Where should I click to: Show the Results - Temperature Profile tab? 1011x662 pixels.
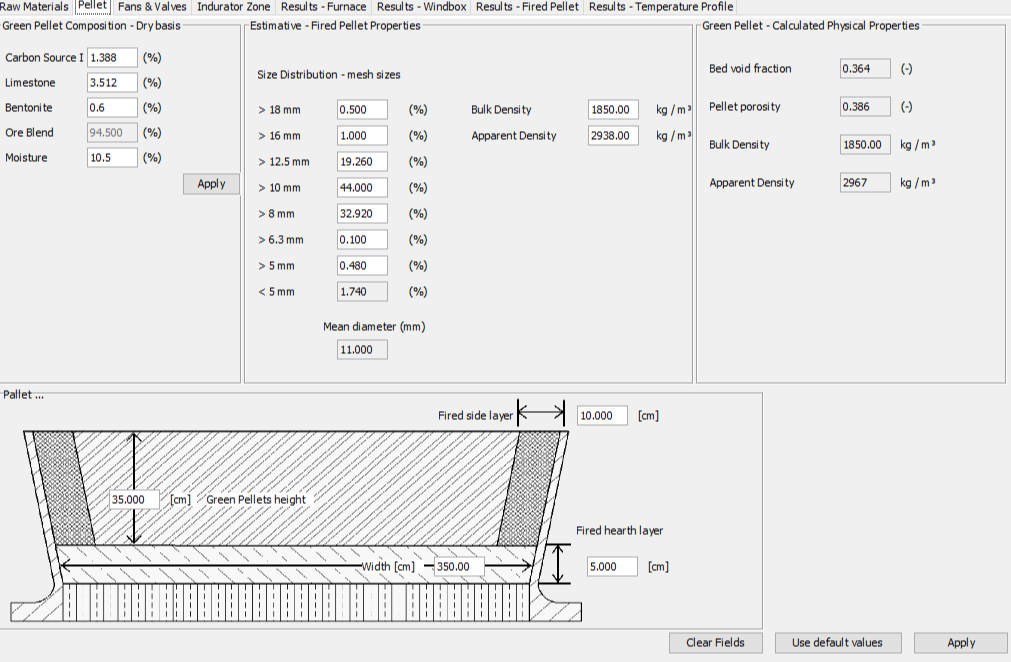(660, 7)
